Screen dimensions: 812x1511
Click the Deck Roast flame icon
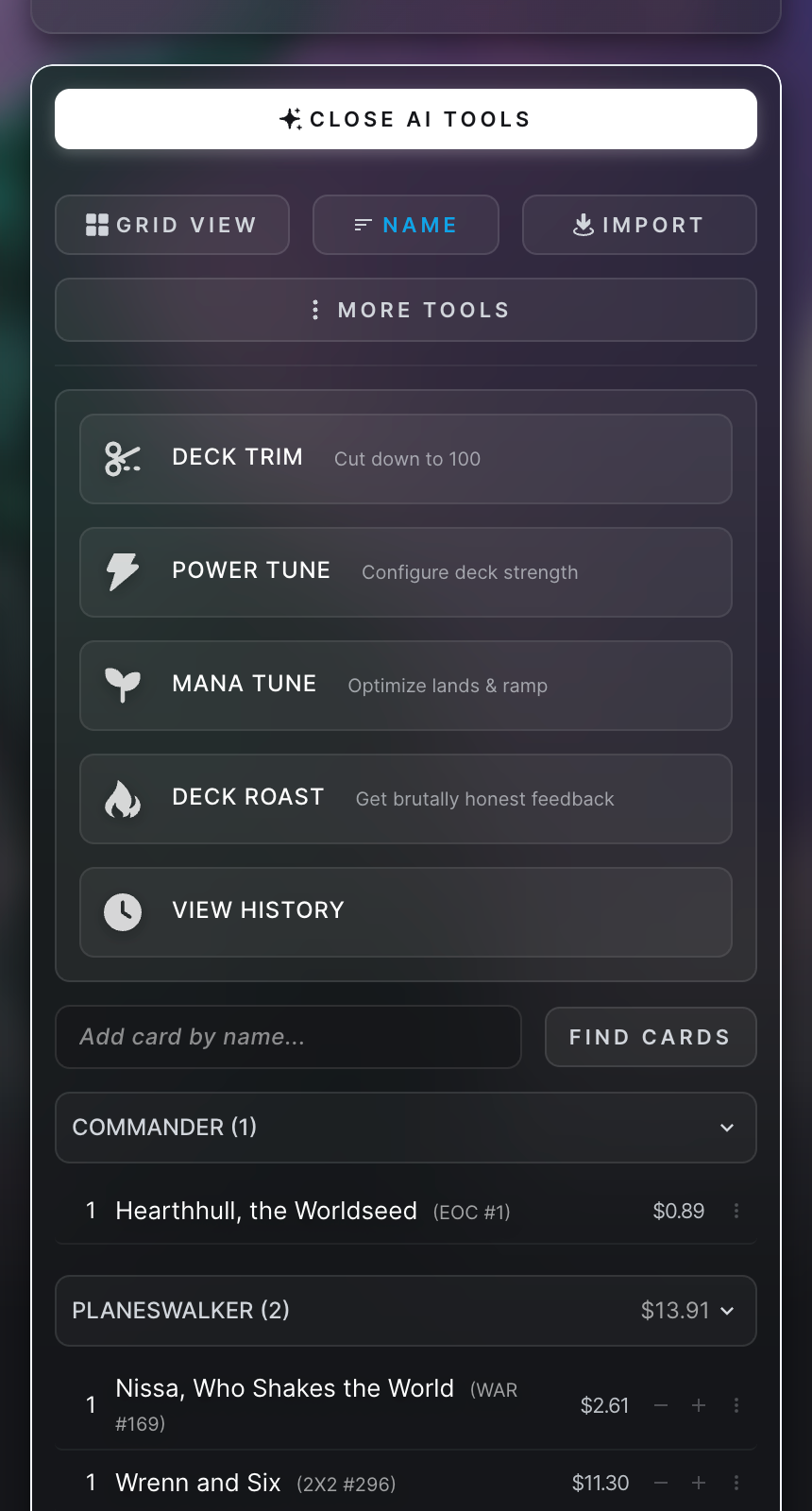[x=123, y=799]
